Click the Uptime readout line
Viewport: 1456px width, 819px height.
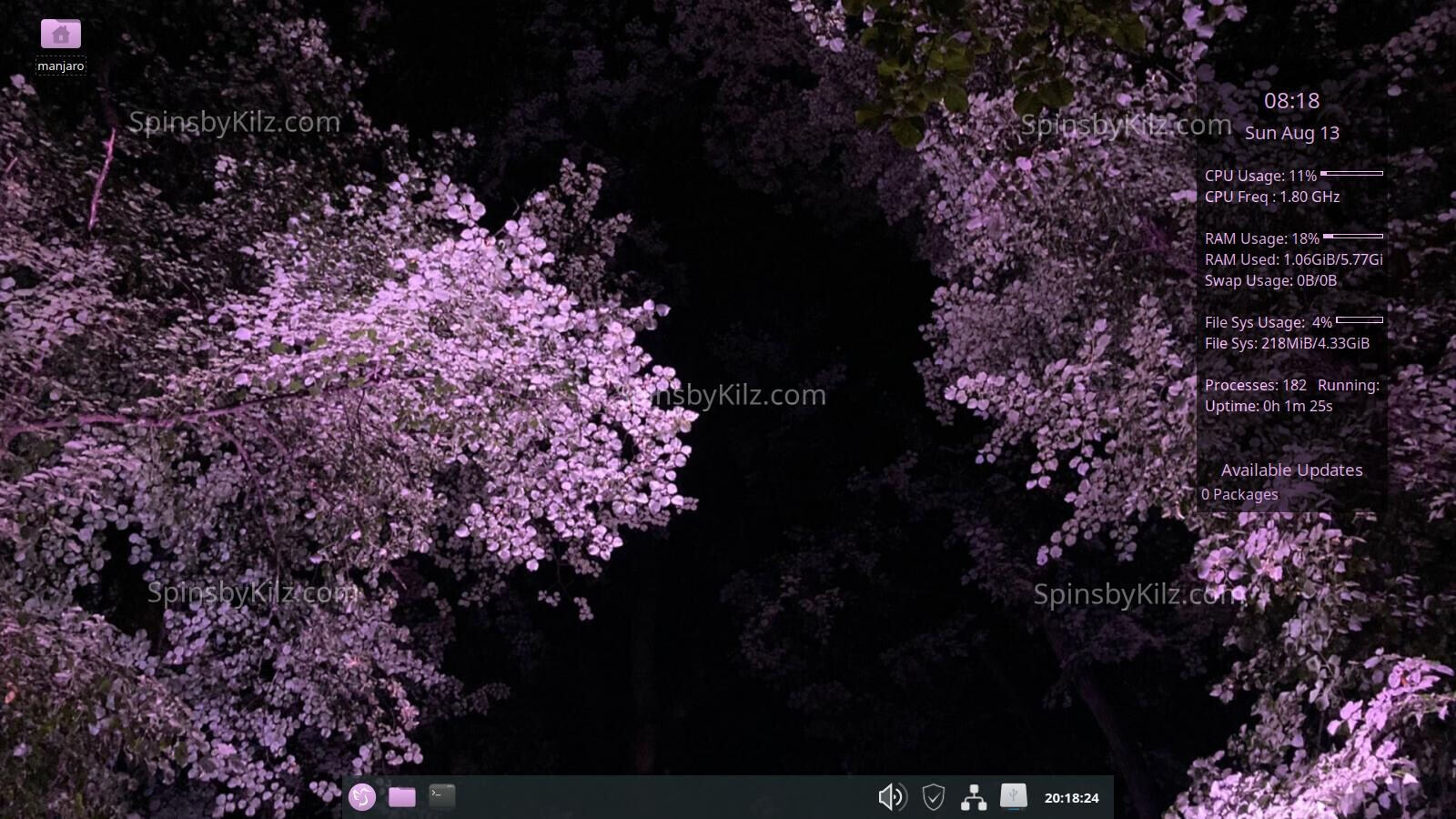click(1268, 407)
